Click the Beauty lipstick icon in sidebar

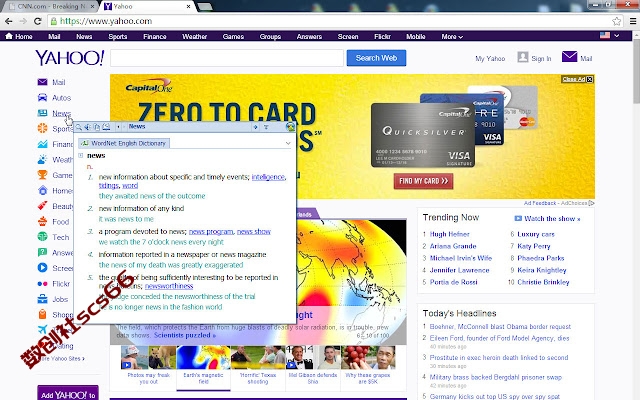pos(42,206)
